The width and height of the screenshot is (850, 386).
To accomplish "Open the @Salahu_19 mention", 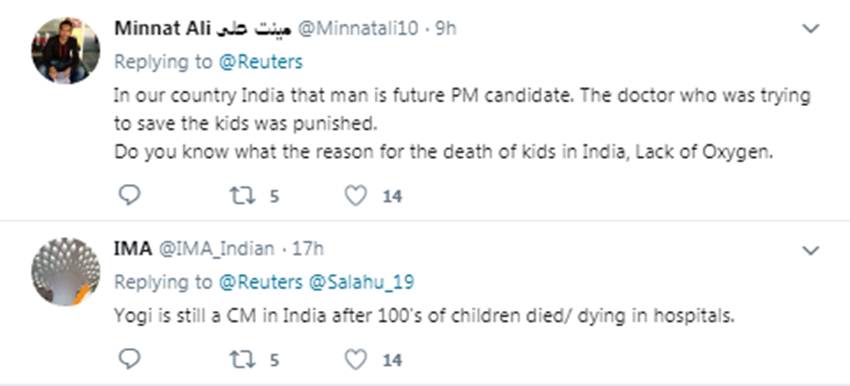I will 362,282.
